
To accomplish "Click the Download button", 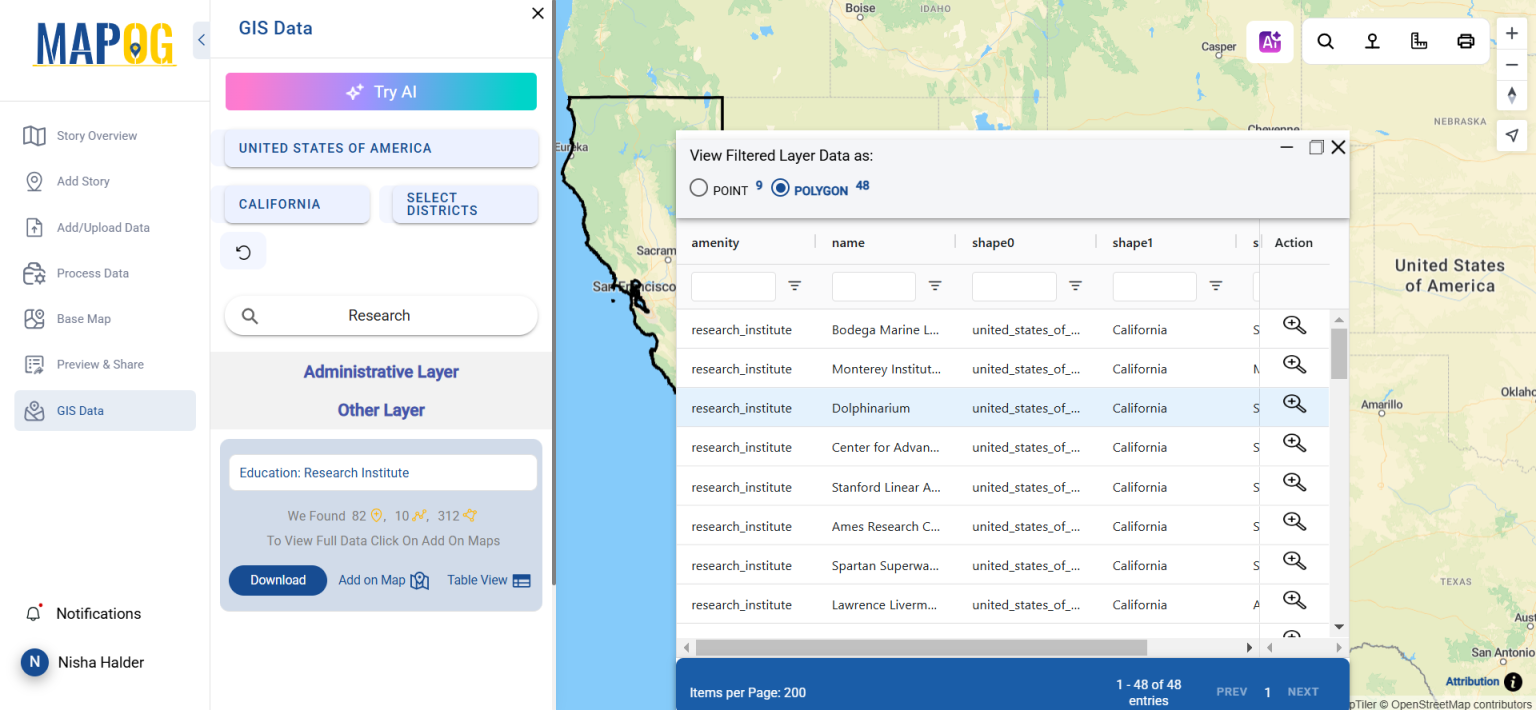I will (277, 580).
